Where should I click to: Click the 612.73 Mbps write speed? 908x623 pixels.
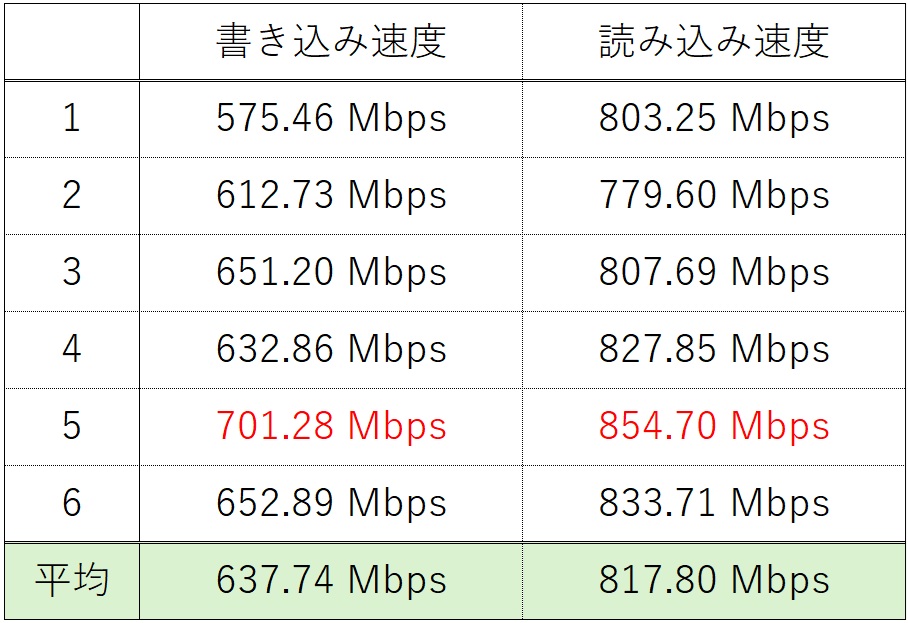[331, 196]
